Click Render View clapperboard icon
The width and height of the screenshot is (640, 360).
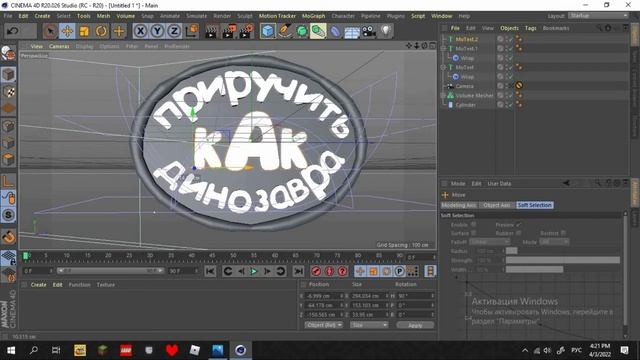(211, 31)
